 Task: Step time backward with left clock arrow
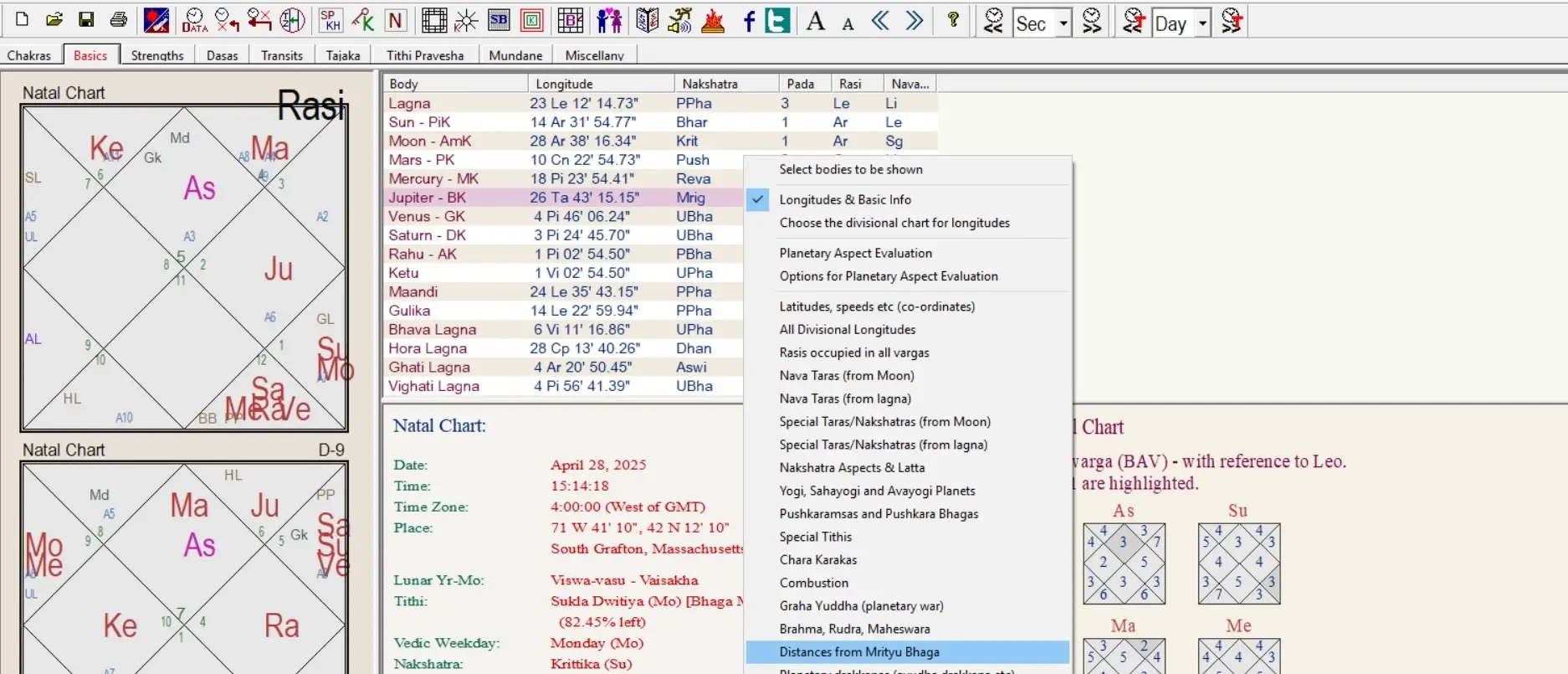tap(993, 21)
